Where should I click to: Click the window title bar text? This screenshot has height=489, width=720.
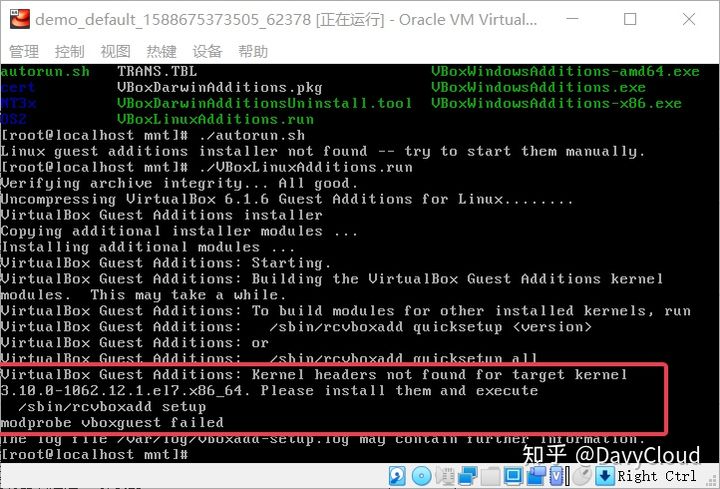point(286,20)
